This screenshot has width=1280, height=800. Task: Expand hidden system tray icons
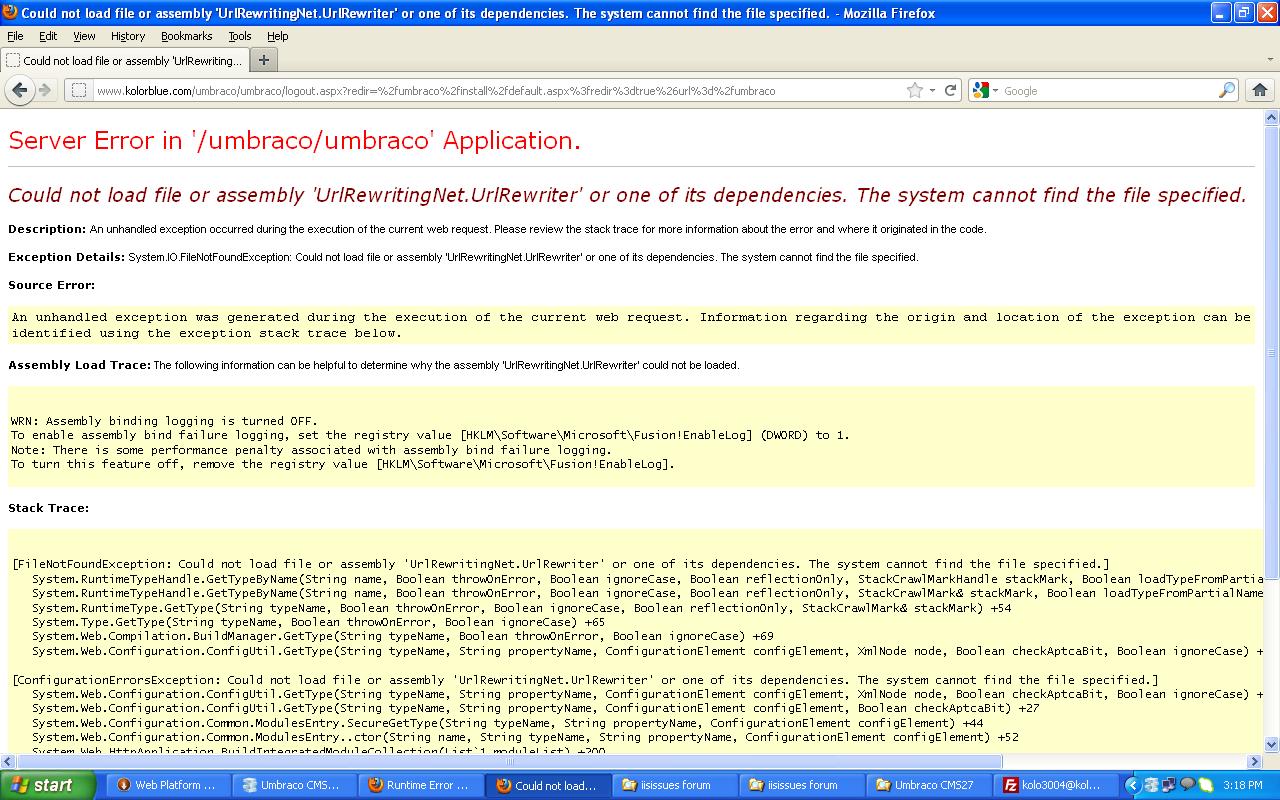click(x=1132, y=785)
